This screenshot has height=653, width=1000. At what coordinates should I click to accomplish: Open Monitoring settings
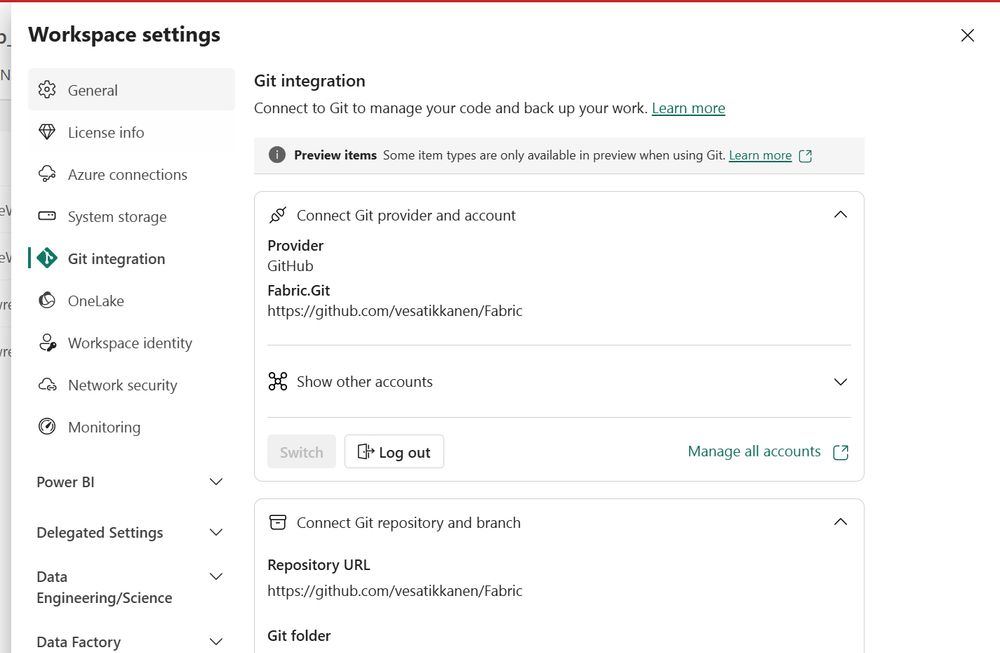click(131, 427)
